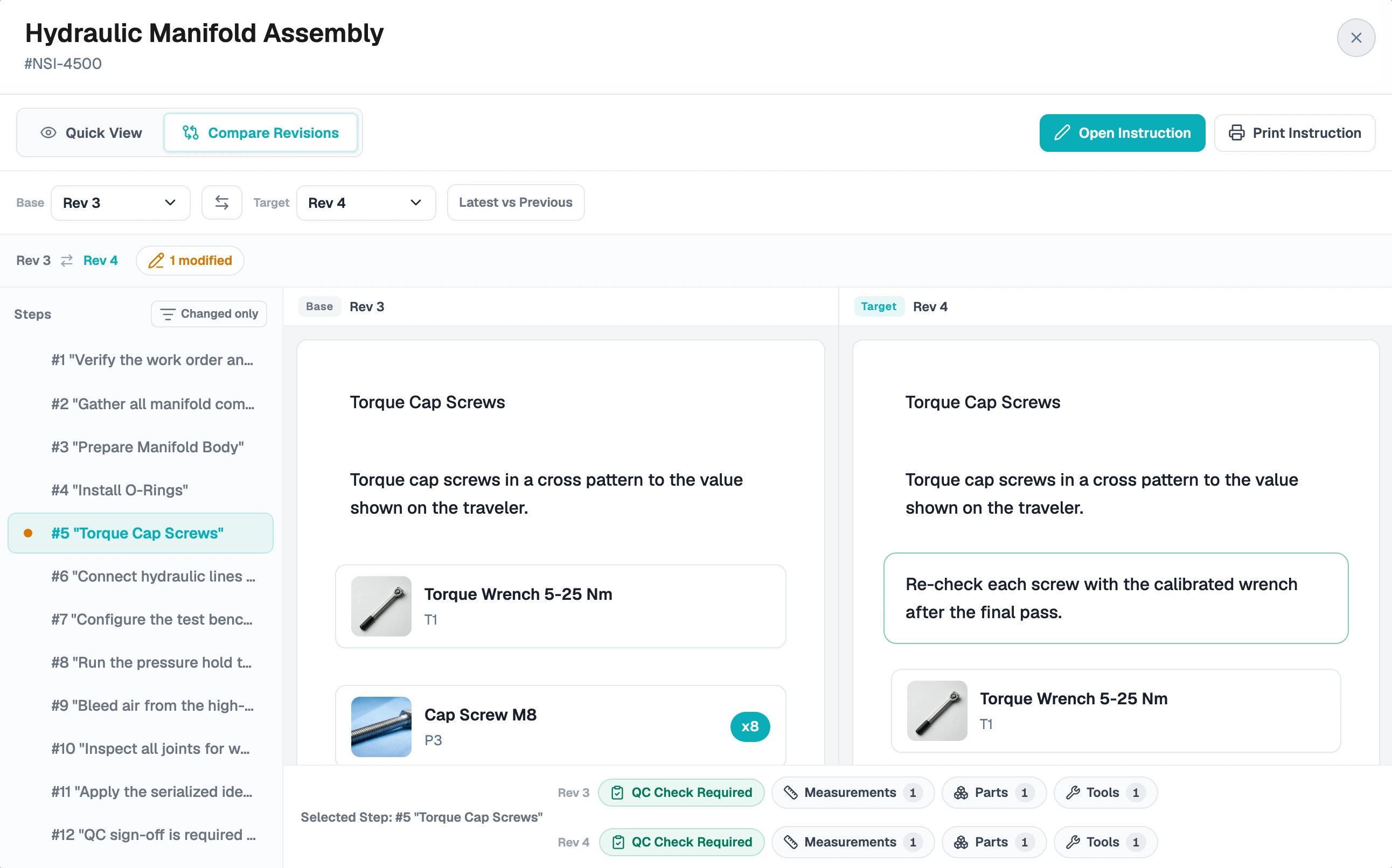Apply Latest vs Previous preset

click(x=515, y=202)
